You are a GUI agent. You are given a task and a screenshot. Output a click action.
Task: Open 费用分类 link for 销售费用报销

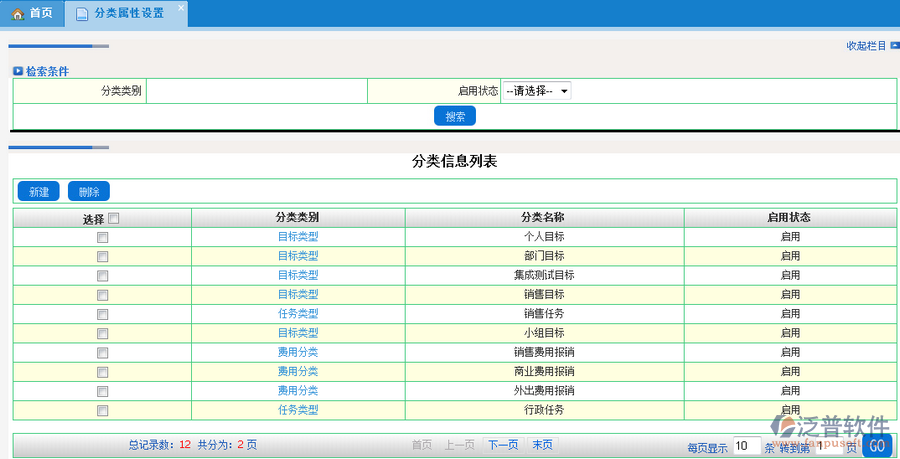pyautogui.click(x=297, y=352)
